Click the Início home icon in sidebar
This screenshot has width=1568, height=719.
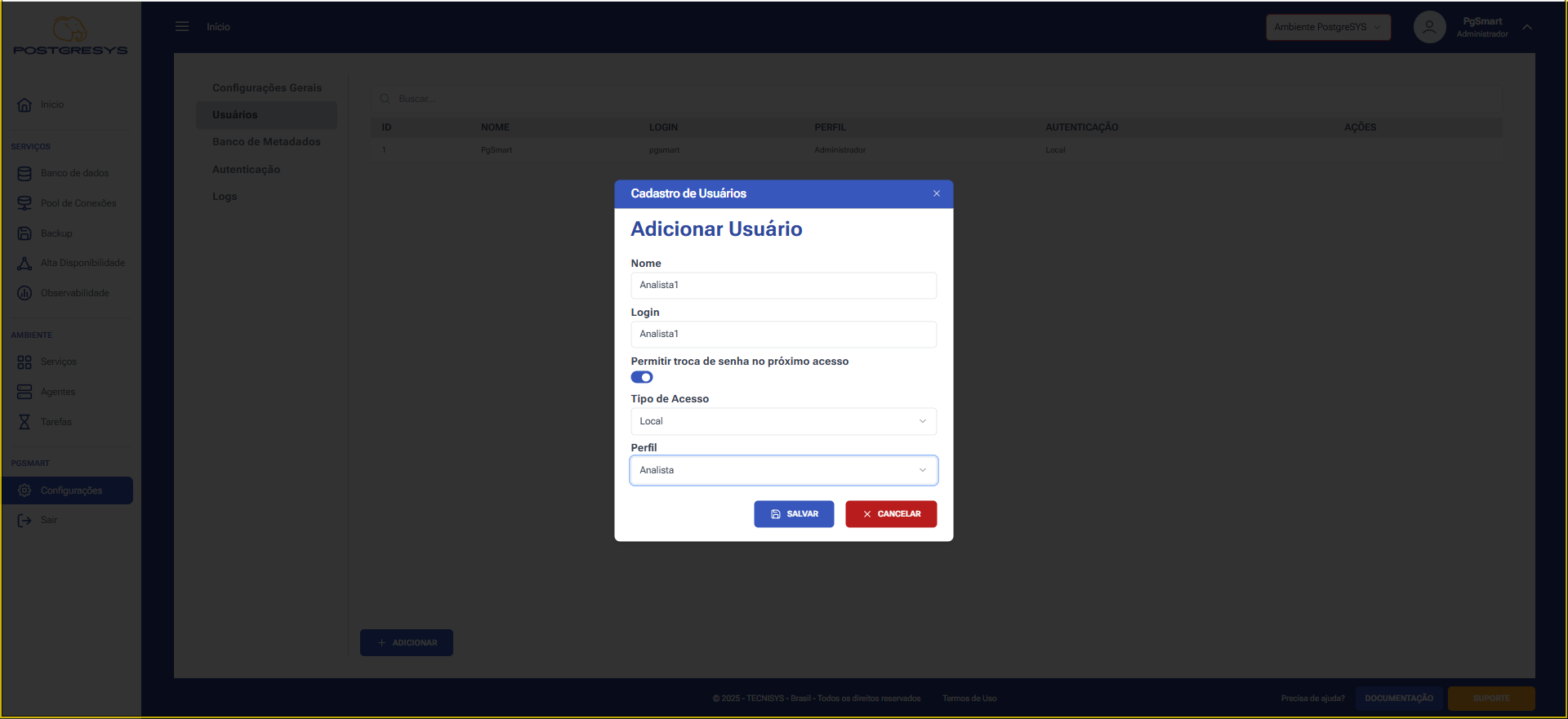(24, 104)
